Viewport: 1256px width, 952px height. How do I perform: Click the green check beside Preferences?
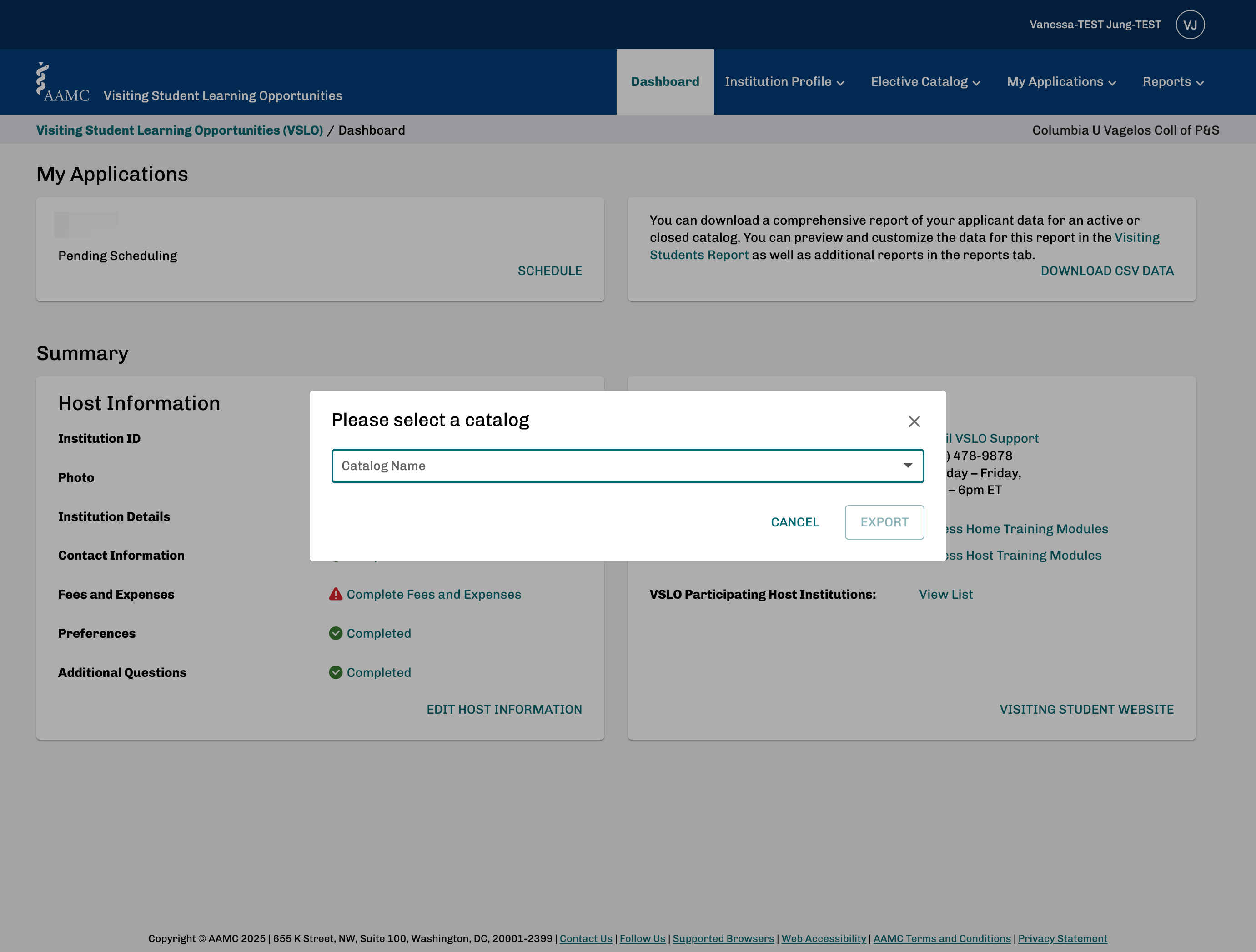tap(336, 633)
